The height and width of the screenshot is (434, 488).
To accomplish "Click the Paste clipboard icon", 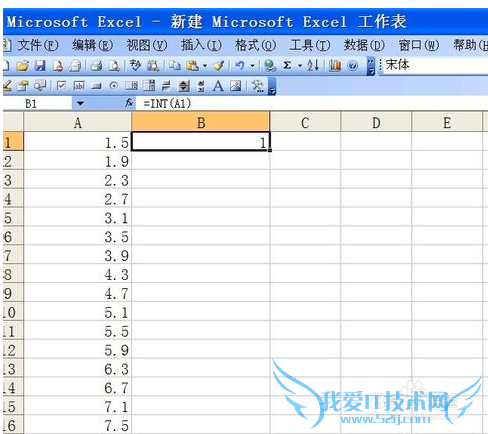I will pos(192,66).
